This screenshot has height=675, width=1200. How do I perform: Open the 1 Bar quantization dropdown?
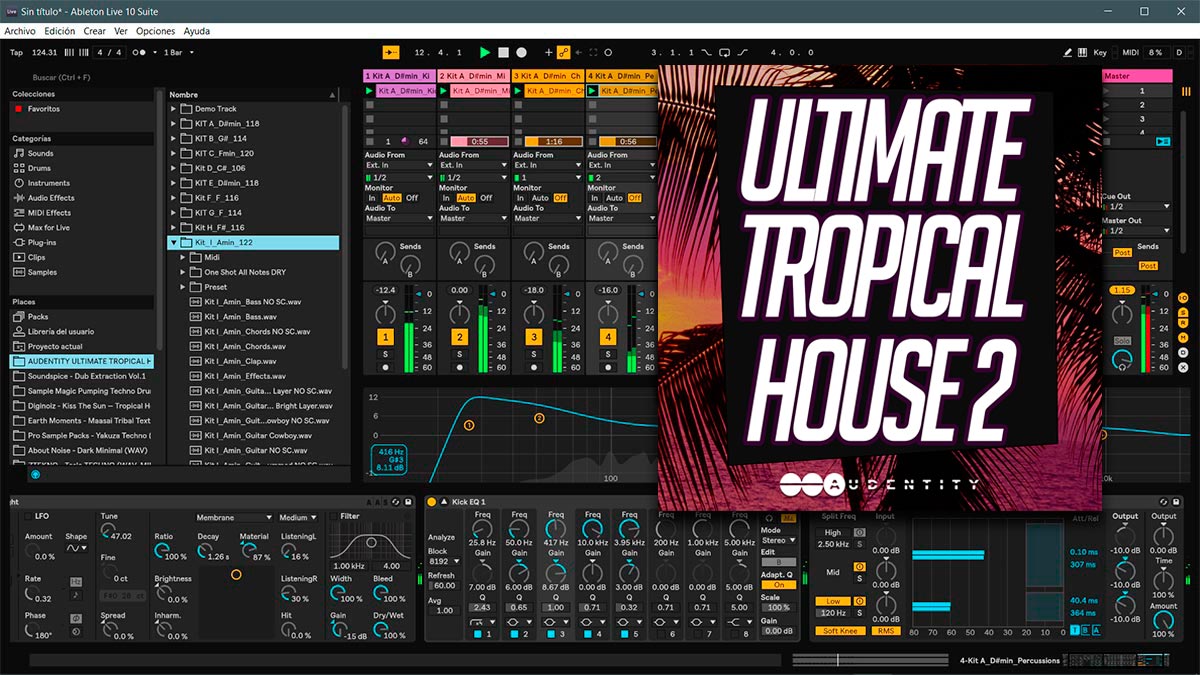point(179,52)
